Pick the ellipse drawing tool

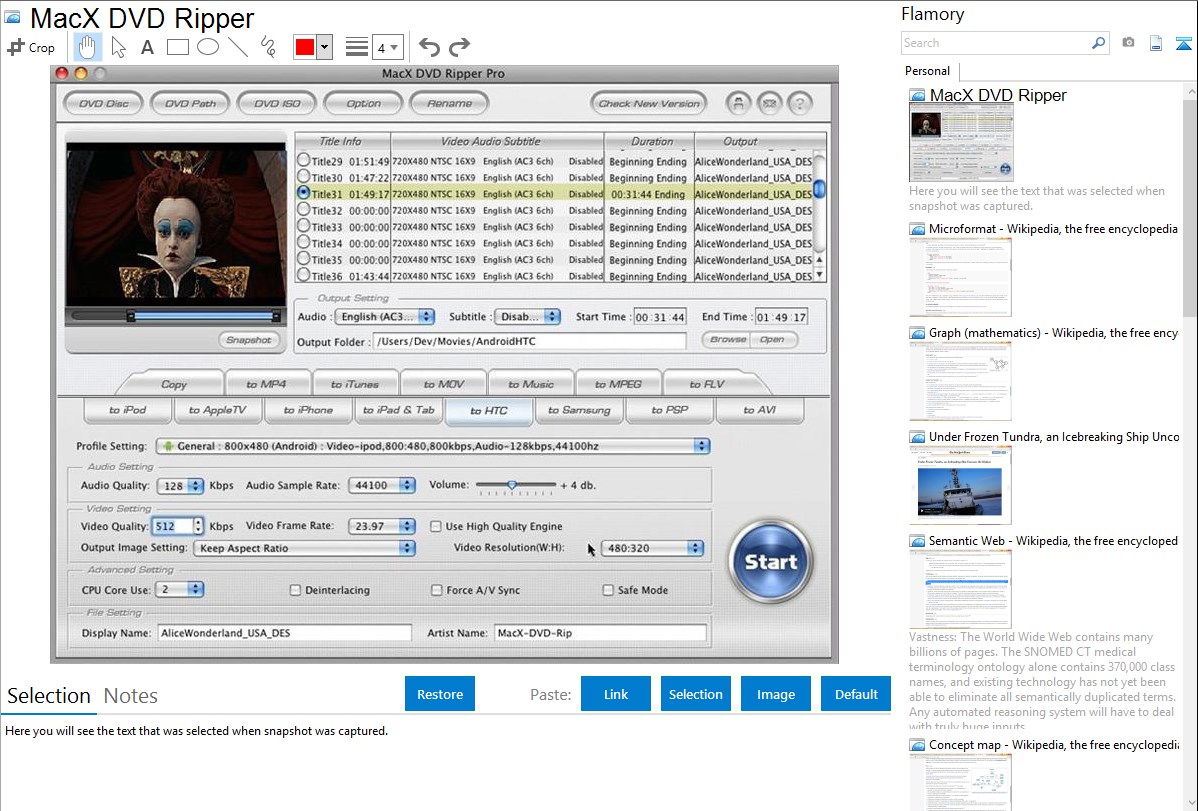click(x=208, y=47)
